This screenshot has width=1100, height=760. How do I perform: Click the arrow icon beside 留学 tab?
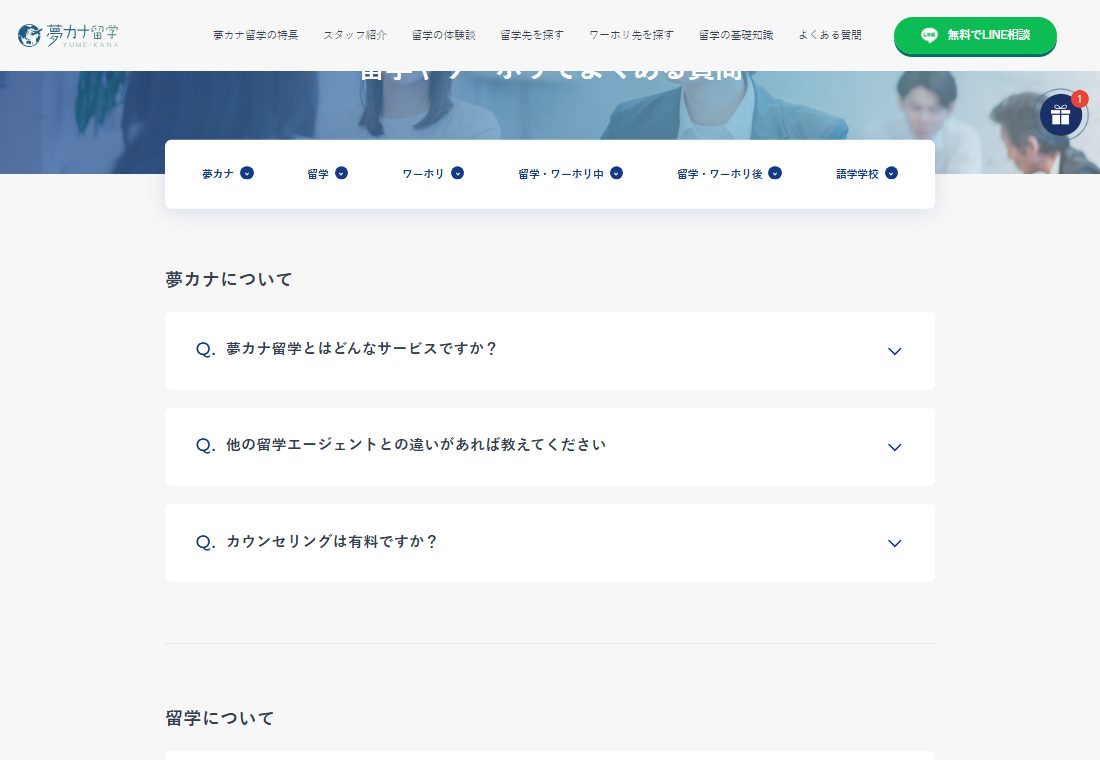[342, 173]
